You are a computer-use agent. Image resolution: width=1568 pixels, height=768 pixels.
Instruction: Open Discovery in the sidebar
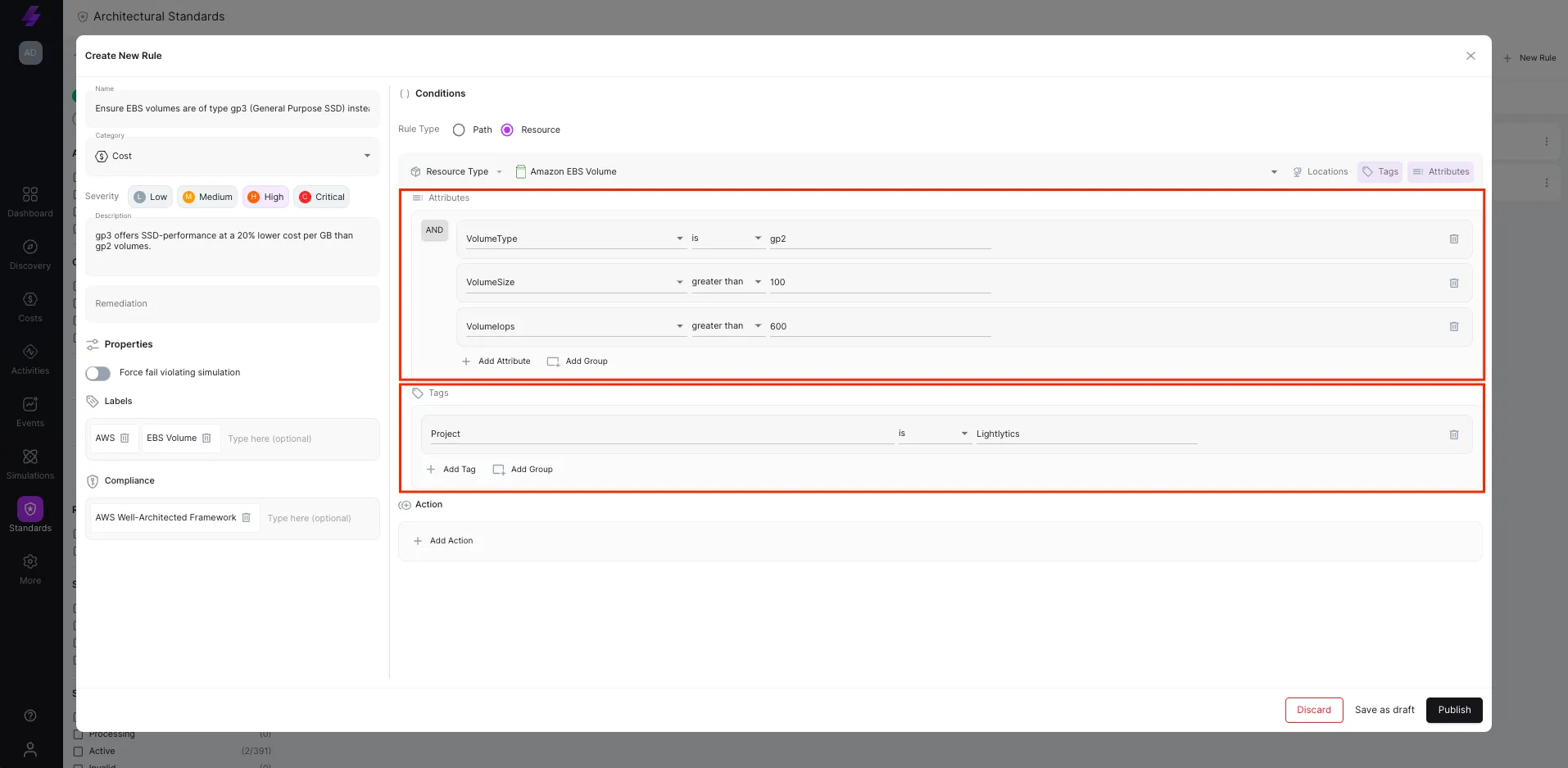click(30, 254)
